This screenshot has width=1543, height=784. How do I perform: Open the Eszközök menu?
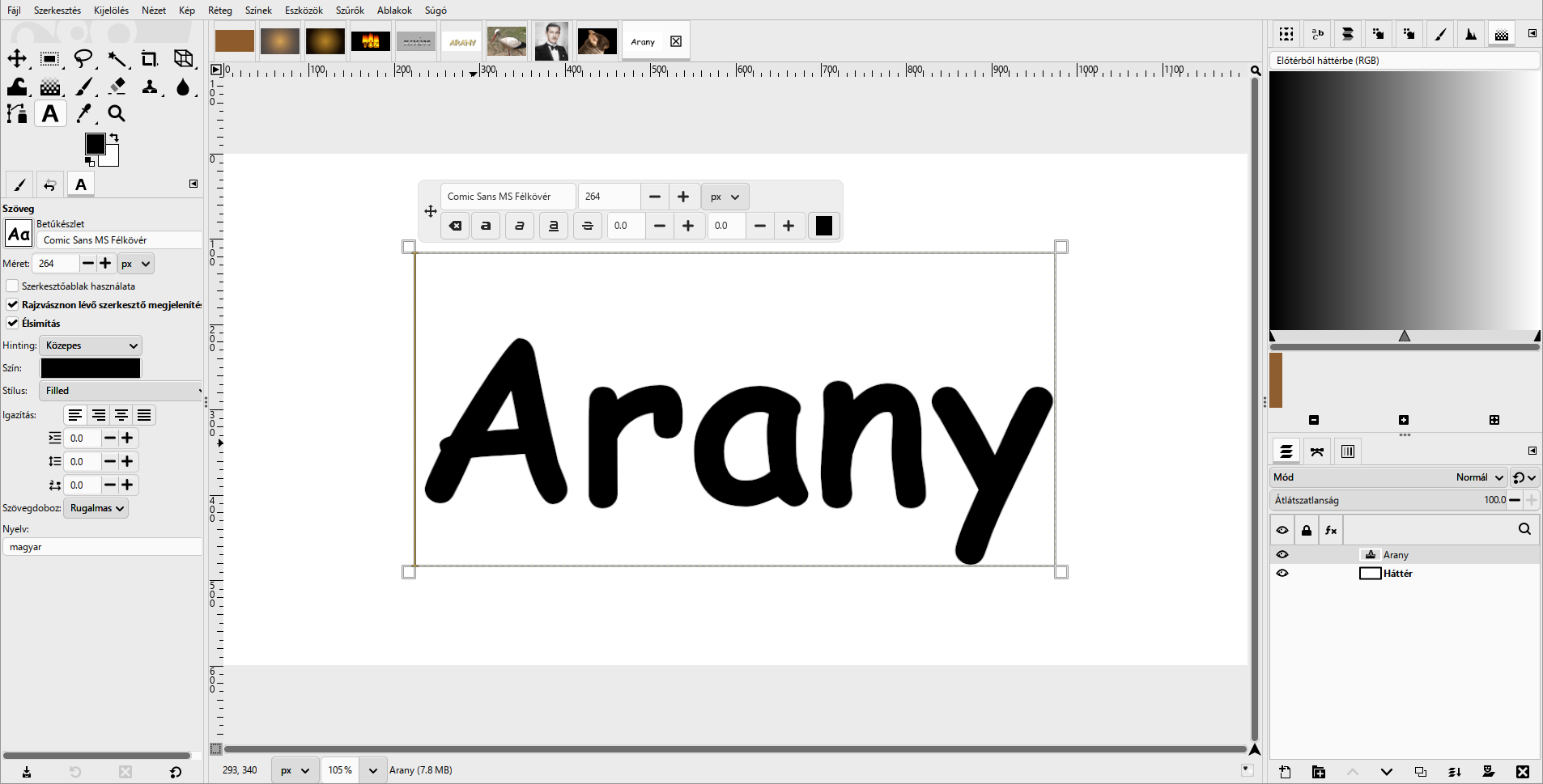click(304, 11)
